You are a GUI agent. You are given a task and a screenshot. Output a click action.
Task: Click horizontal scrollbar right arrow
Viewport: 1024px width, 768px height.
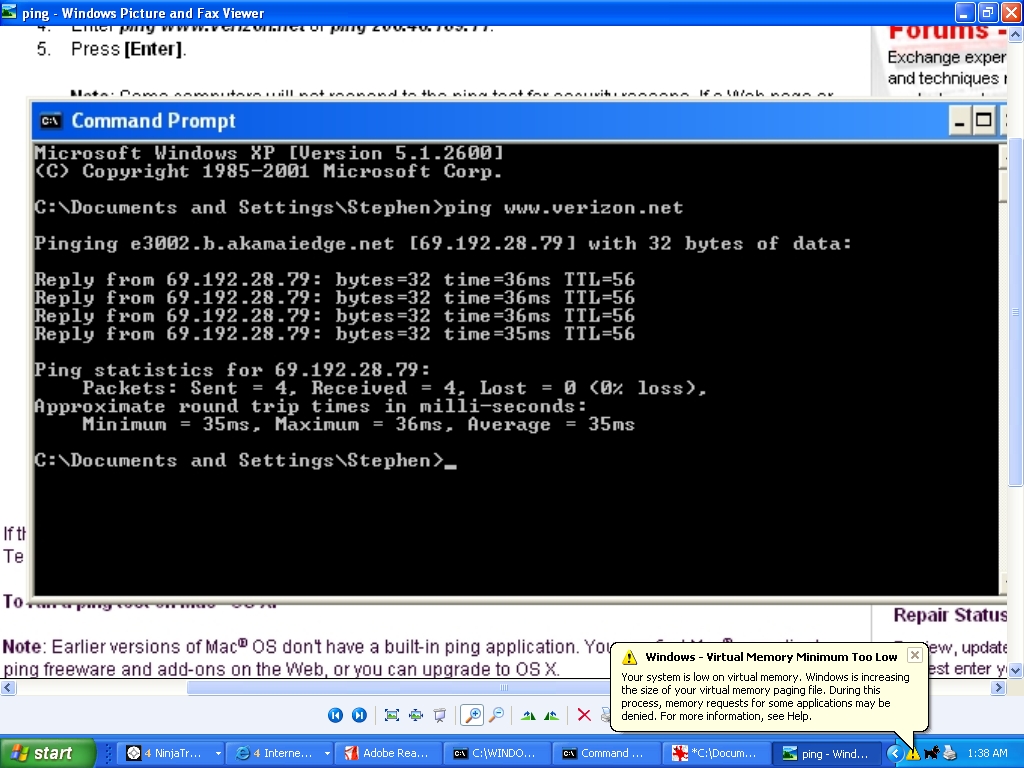pyautogui.click(x=999, y=687)
